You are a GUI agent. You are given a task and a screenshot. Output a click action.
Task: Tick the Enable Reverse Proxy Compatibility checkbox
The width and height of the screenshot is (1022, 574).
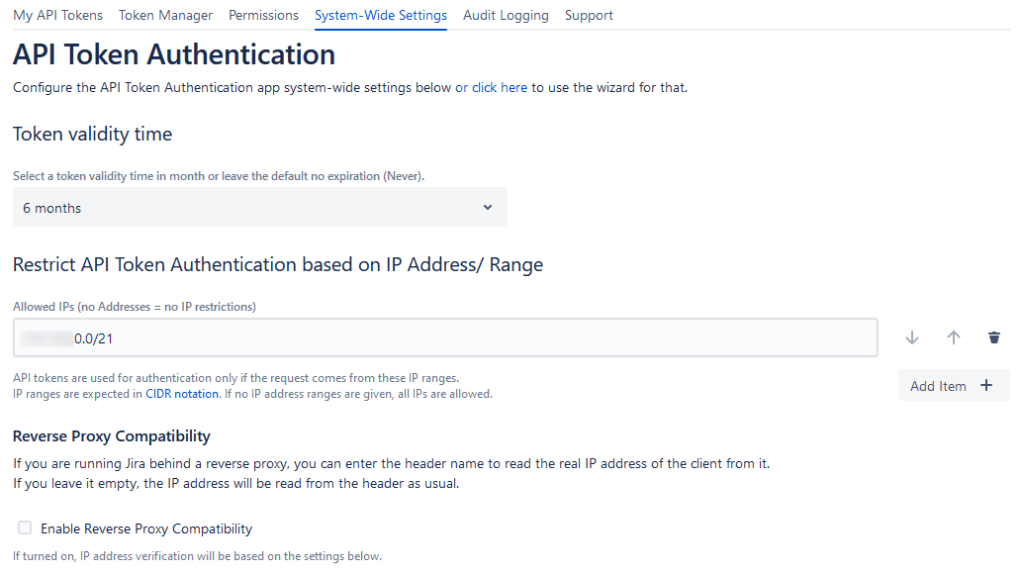(25, 528)
